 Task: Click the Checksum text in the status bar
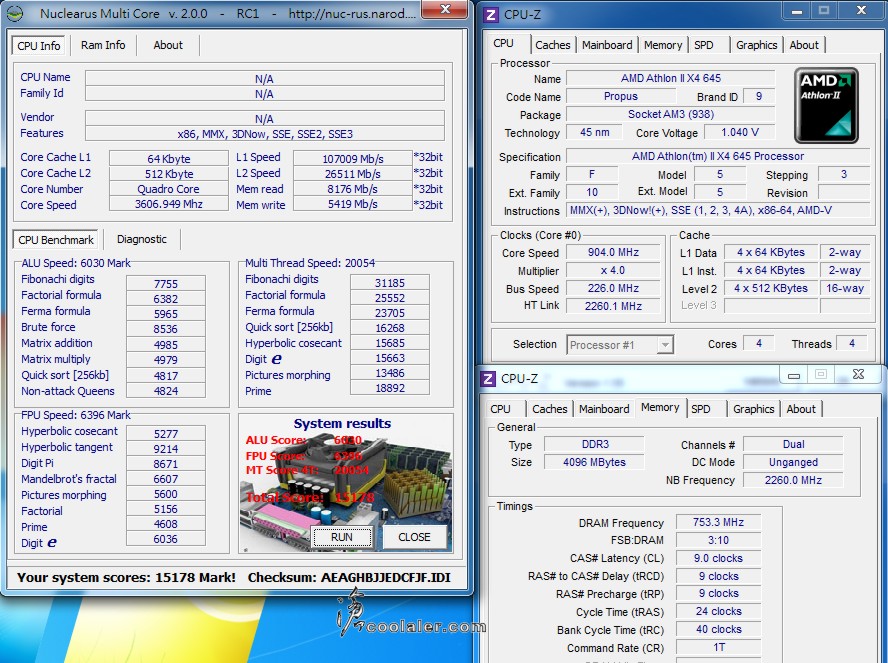349,578
